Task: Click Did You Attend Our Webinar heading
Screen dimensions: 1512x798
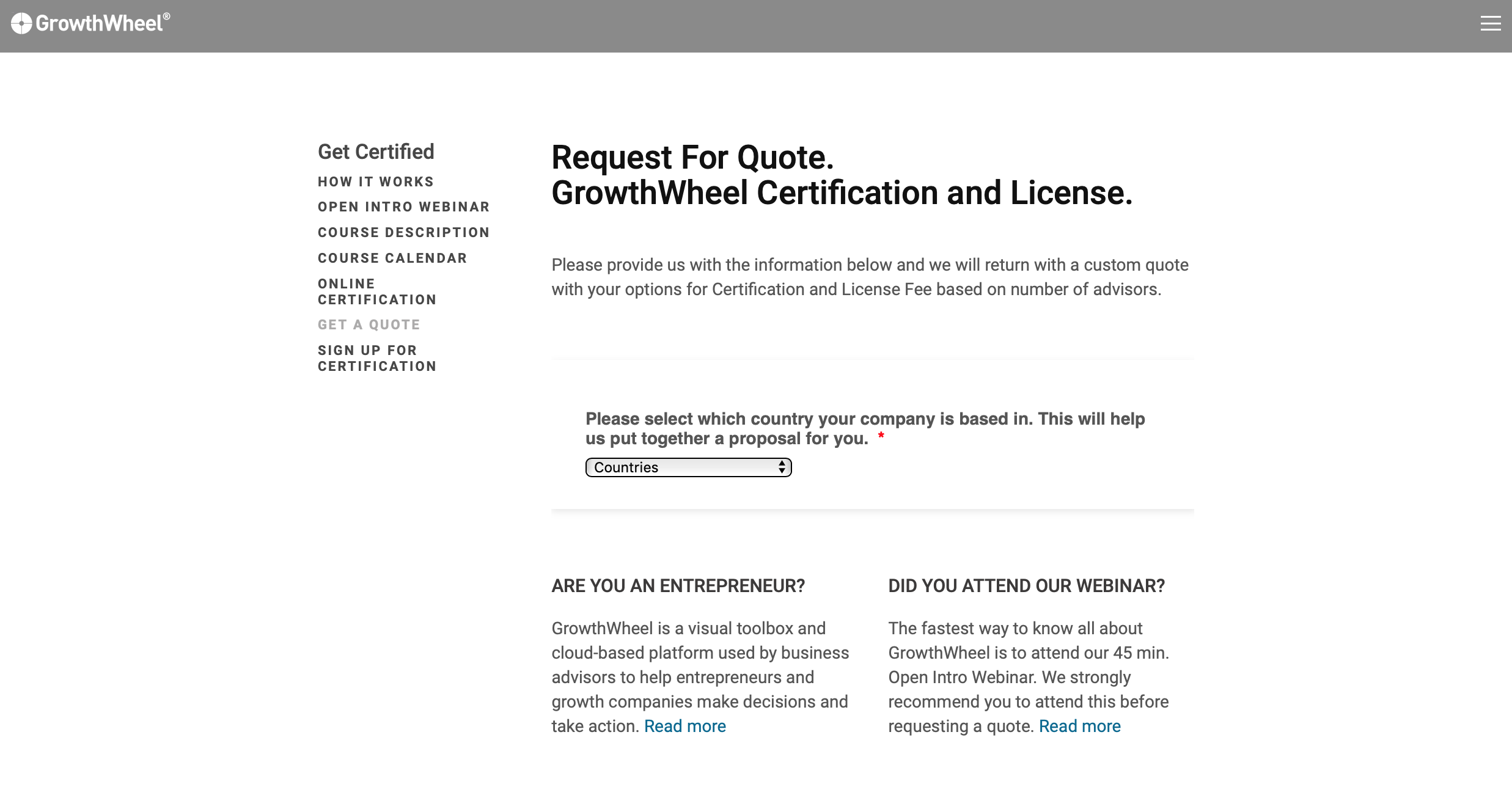Action: pos(1026,585)
